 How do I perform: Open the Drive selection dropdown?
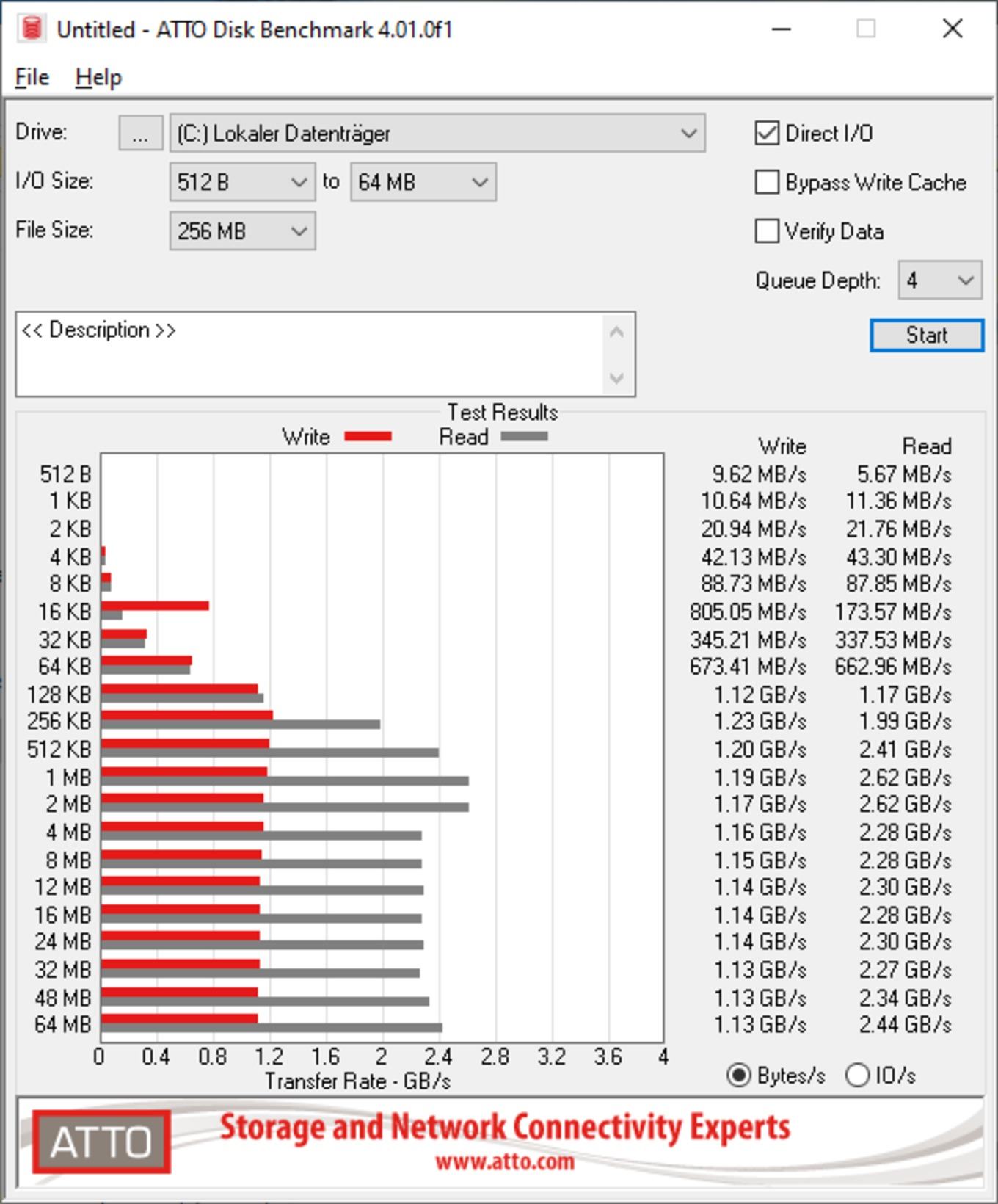click(x=437, y=134)
